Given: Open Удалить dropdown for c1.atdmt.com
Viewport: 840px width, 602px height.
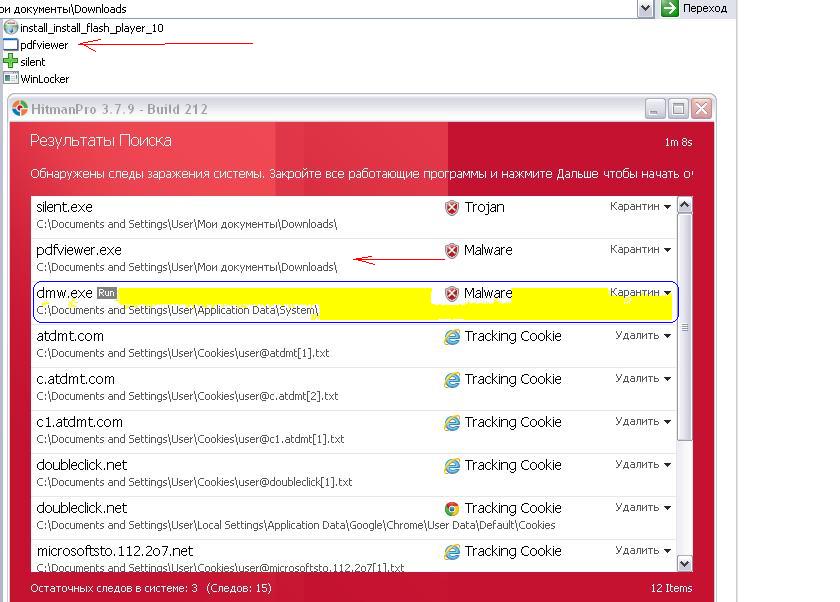Looking at the screenshot, I should [643, 422].
